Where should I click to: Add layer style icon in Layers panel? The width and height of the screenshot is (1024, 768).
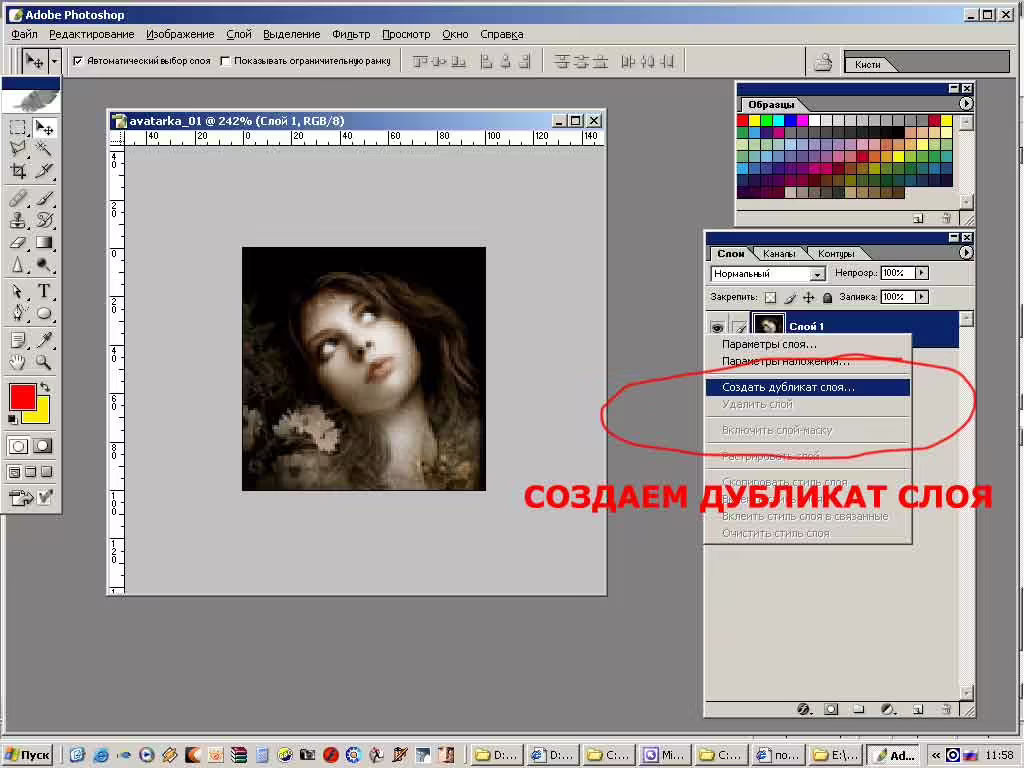(x=803, y=709)
